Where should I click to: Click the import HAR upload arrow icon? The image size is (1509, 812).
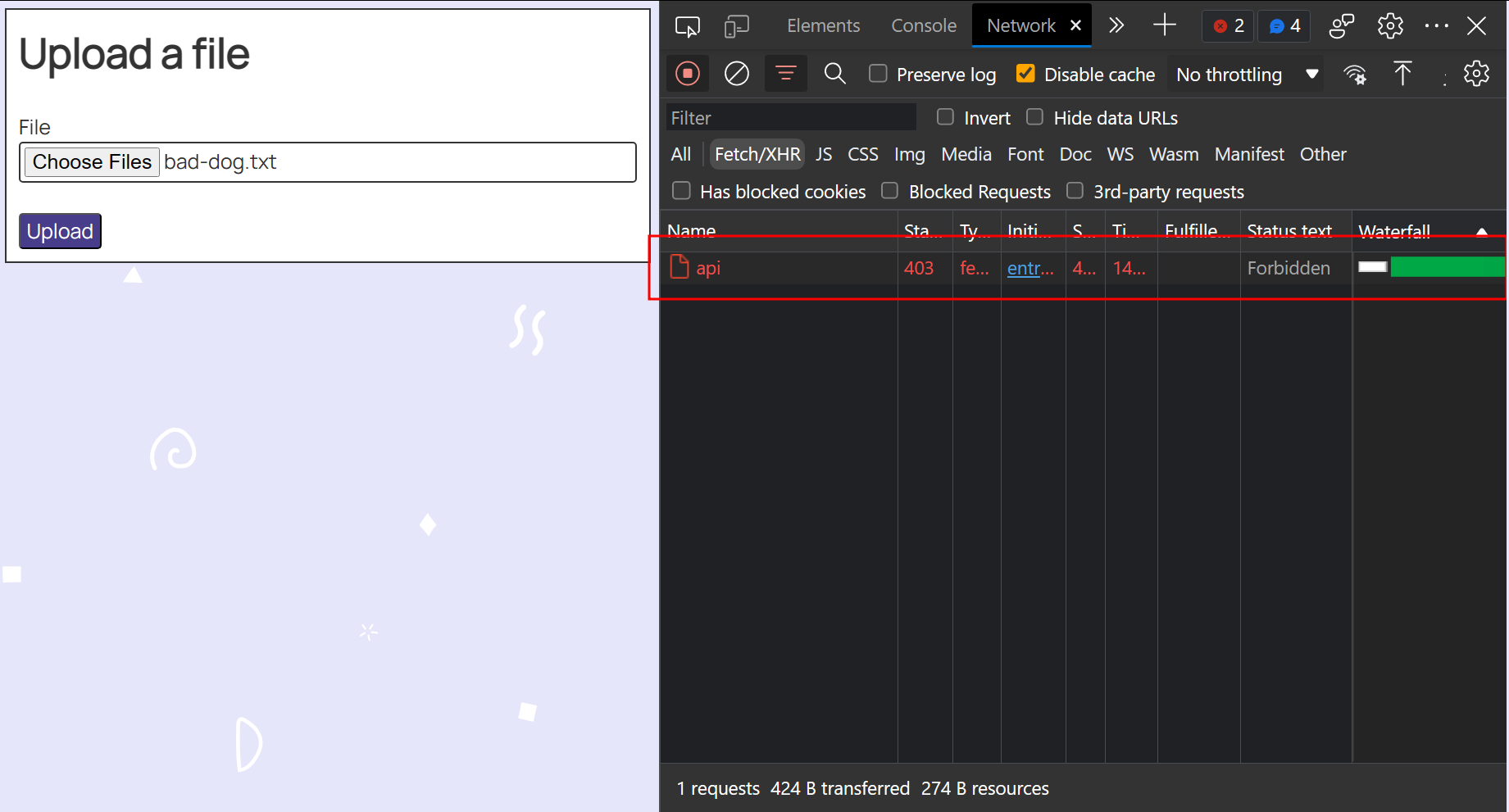tap(1402, 74)
